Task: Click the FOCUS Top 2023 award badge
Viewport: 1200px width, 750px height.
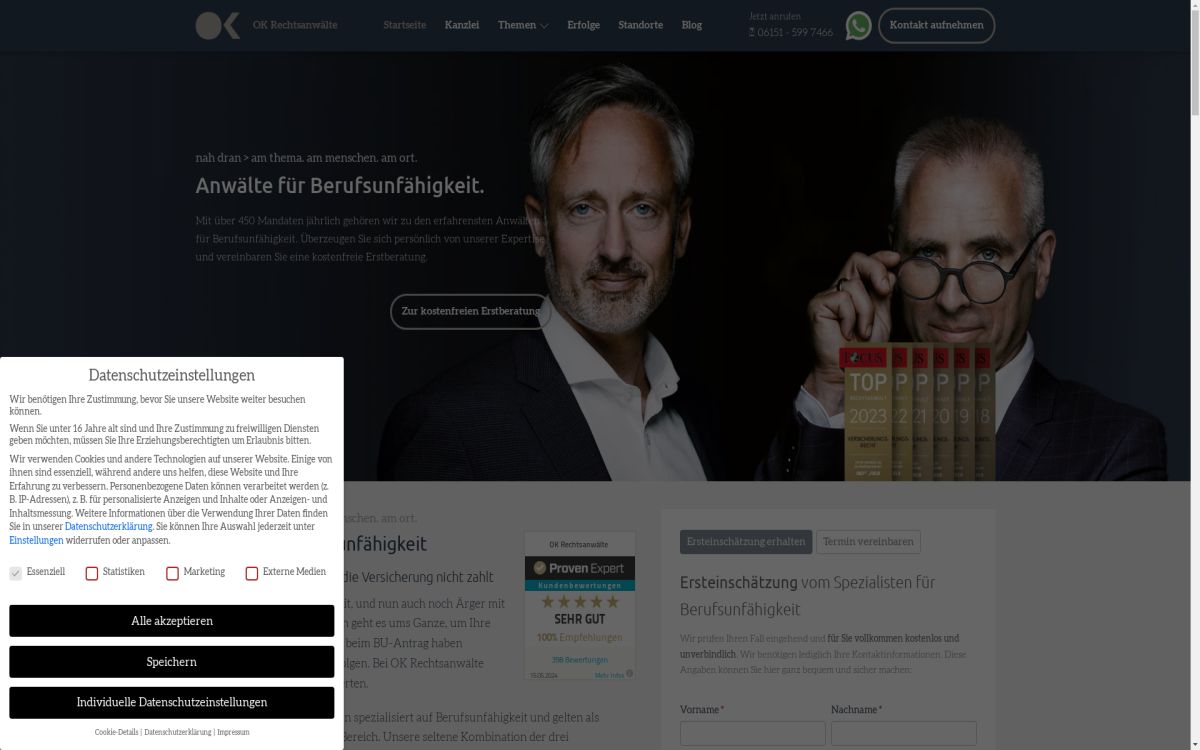Action: tap(866, 412)
